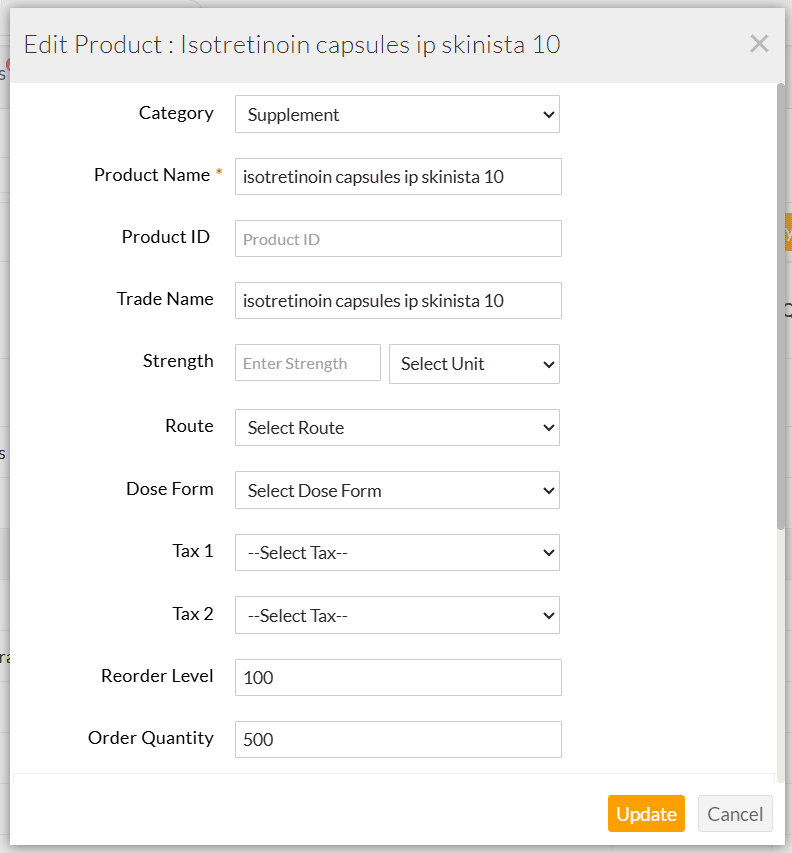Open the Select Unit dropdown for Strength
This screenshot has width=792, height=853.
pyautogui.click(x=474, y=364)
